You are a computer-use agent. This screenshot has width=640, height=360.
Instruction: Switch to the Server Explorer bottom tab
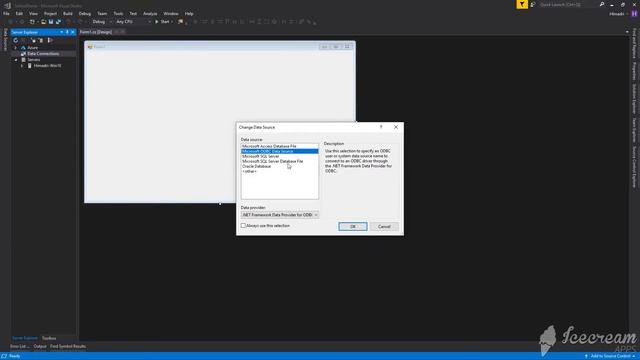pos(24,338)
